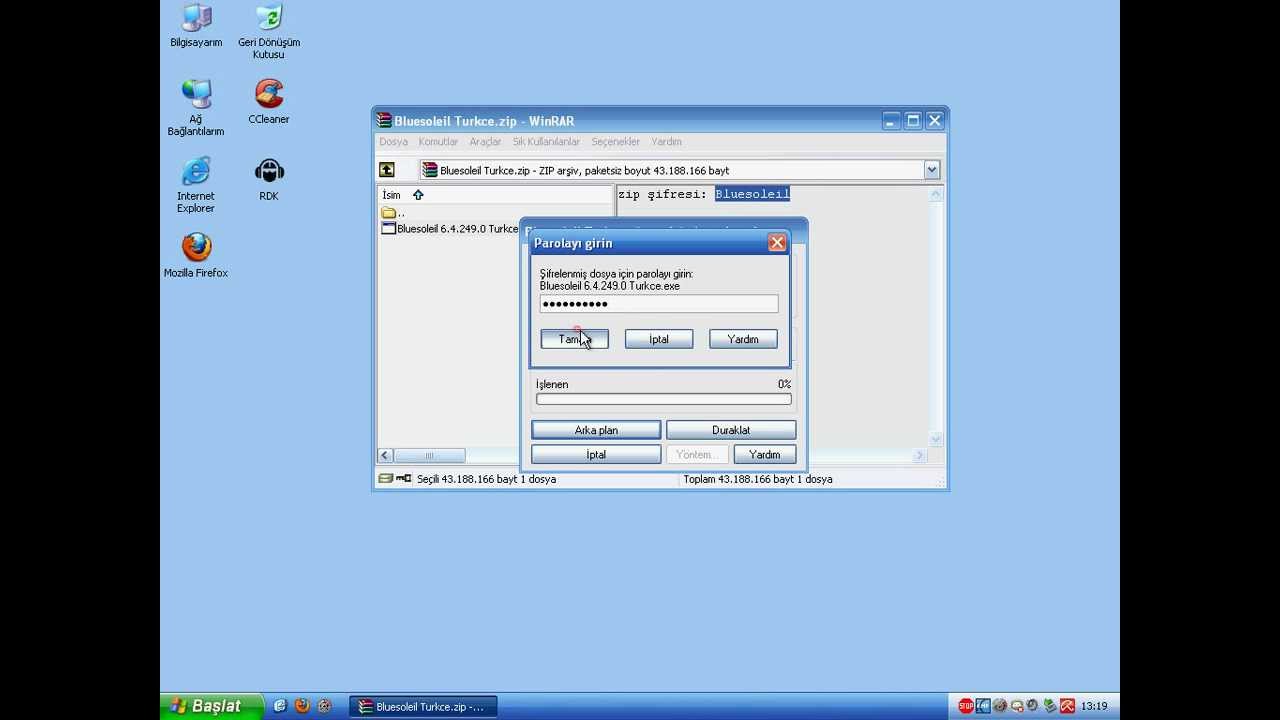Open Bilgisayarım desktop icon

[196, 27]
